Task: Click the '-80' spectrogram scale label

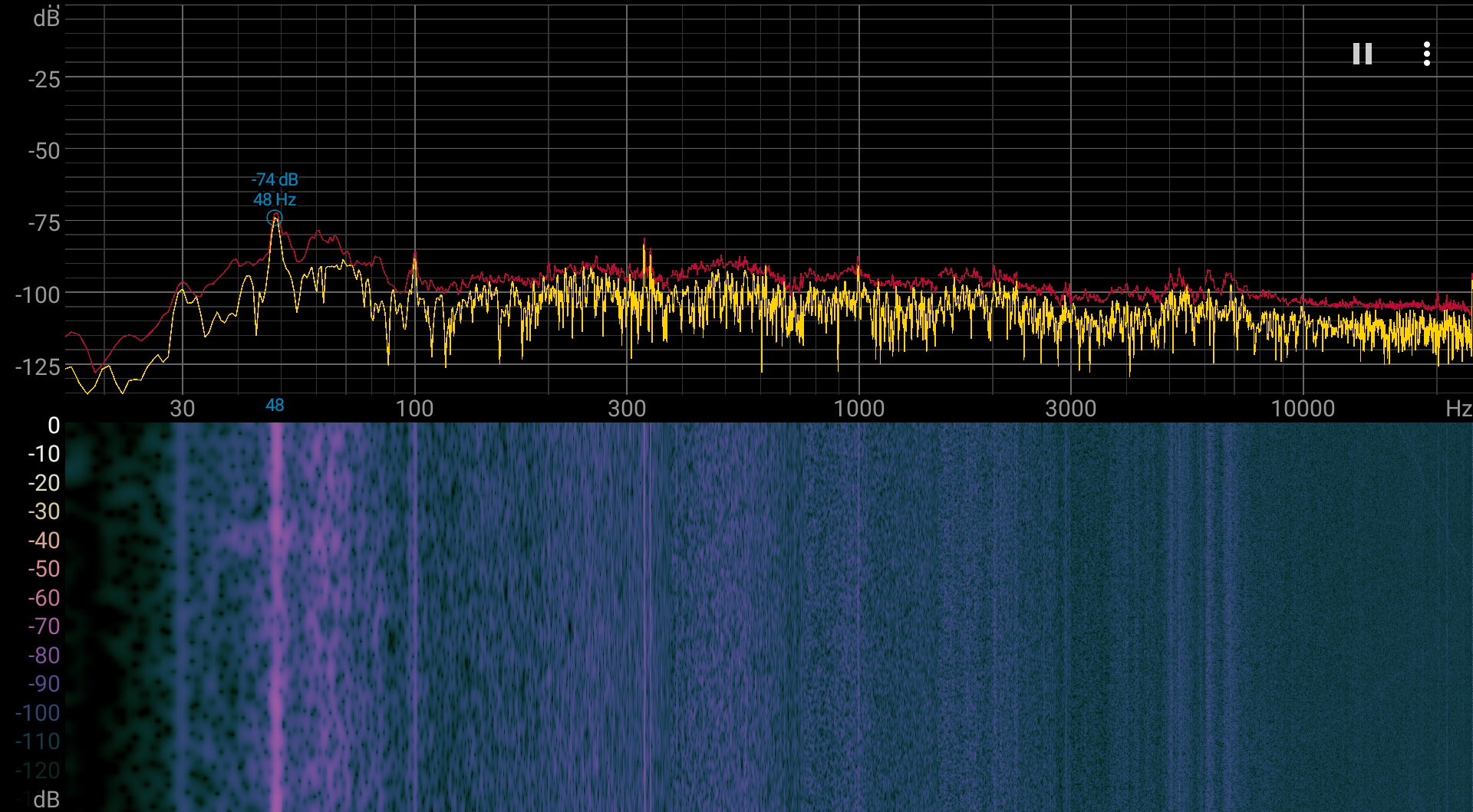Action: click(x=44, y=656)
